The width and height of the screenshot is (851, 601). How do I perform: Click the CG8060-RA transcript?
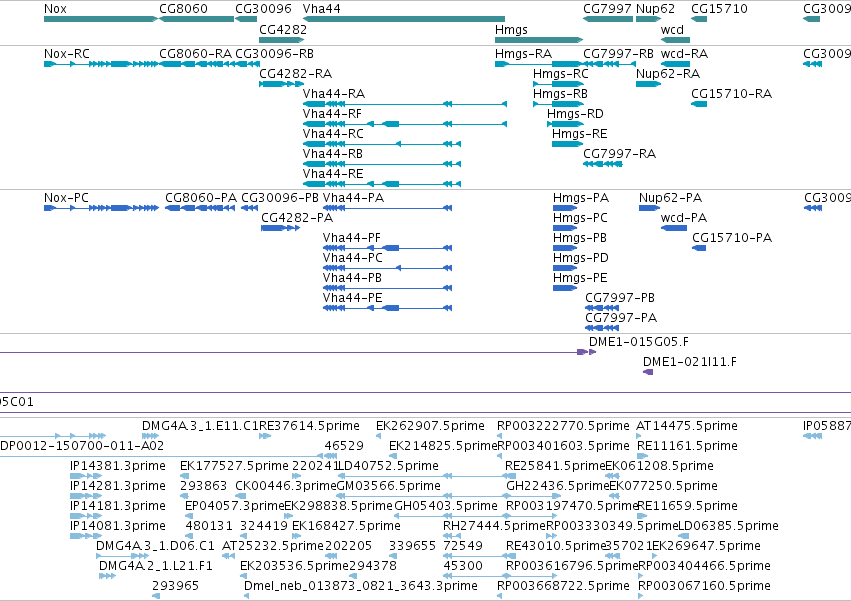[197, 64]
